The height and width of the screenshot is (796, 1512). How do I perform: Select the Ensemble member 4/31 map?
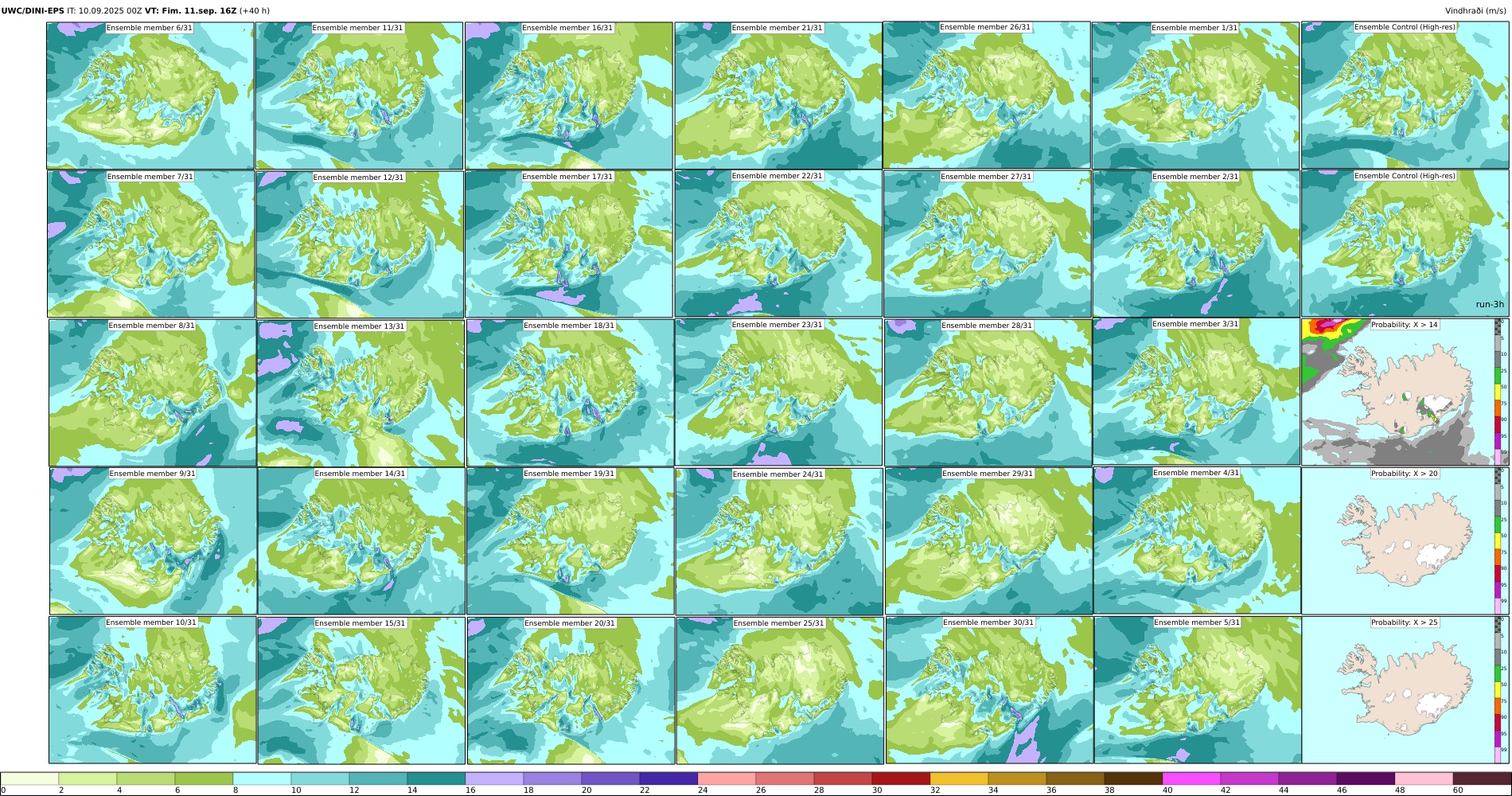1198,540
